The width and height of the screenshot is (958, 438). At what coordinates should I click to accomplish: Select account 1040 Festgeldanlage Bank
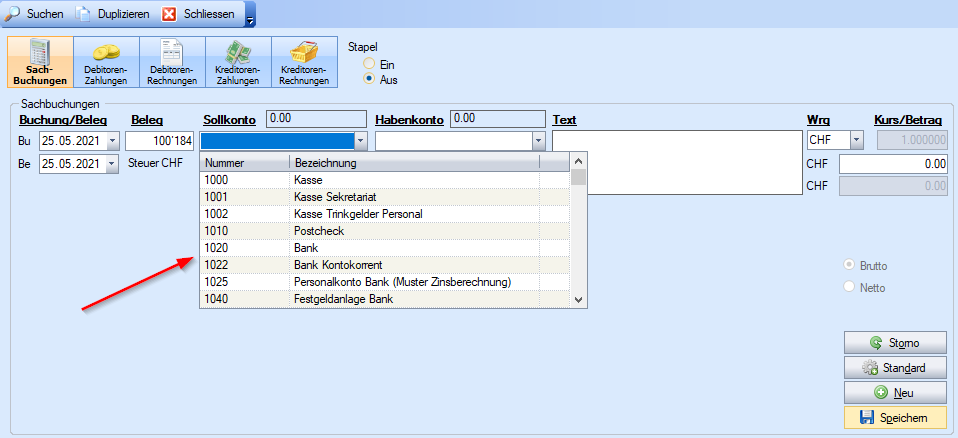pos(385,299)
